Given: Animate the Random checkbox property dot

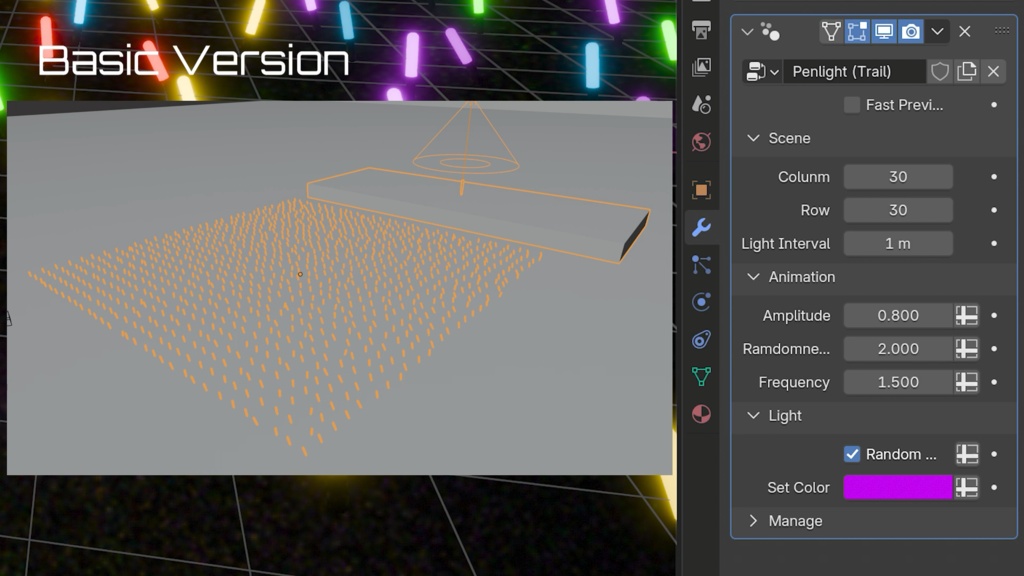Looking at the screenshot, I should tap(994, 454).
